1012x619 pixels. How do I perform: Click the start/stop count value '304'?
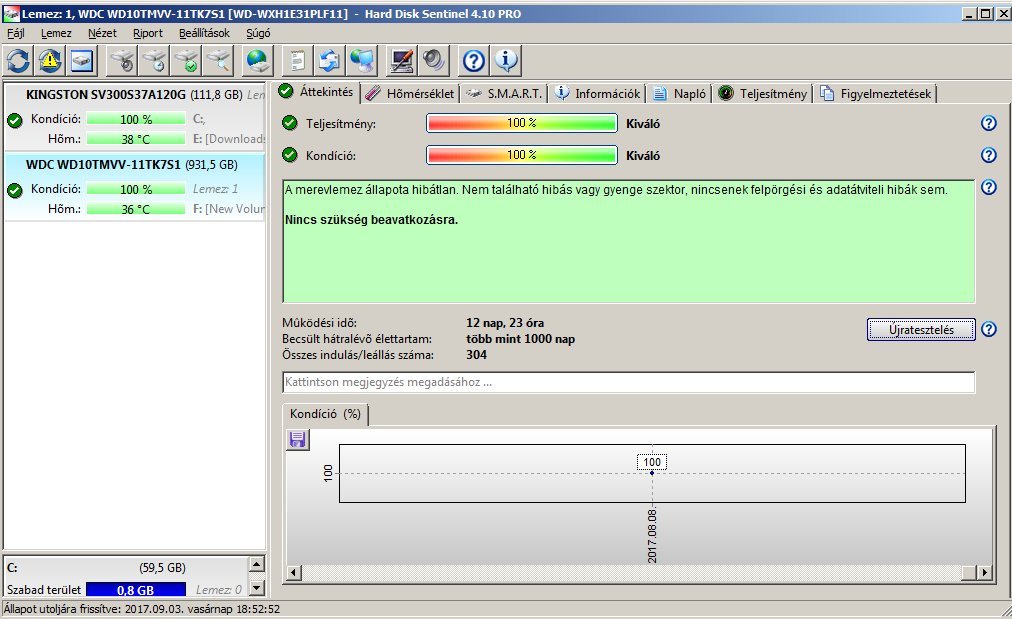pos(476,354)
